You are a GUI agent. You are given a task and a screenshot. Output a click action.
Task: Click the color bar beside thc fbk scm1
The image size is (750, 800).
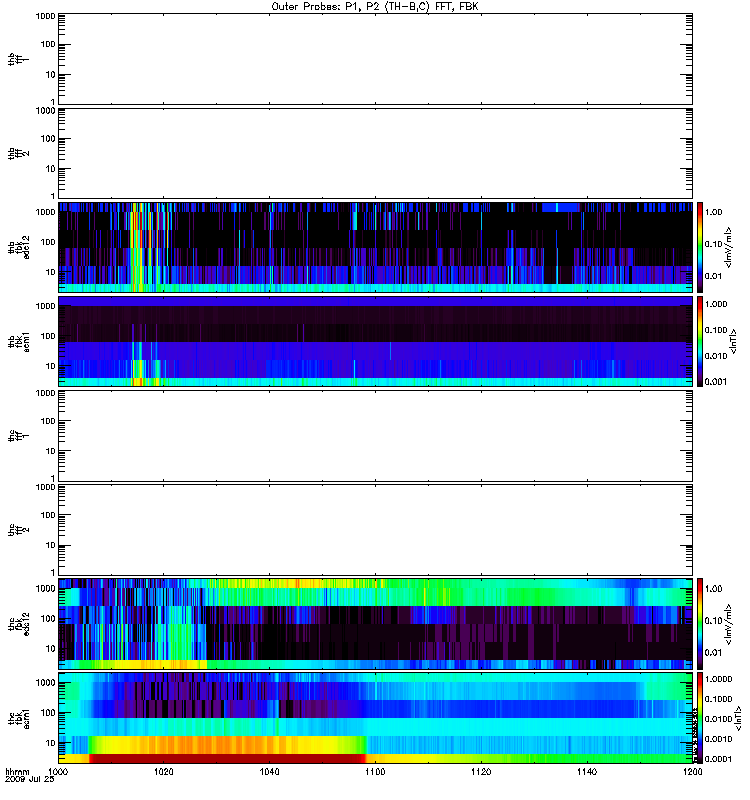point(700,718)
